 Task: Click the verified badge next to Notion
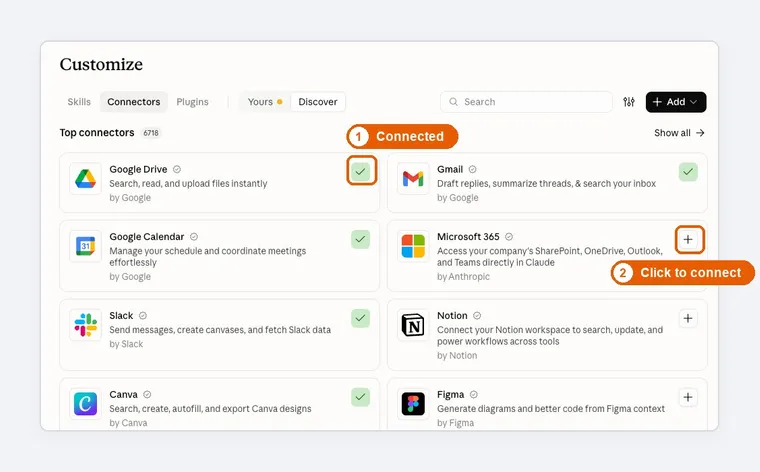click(477, 315)
